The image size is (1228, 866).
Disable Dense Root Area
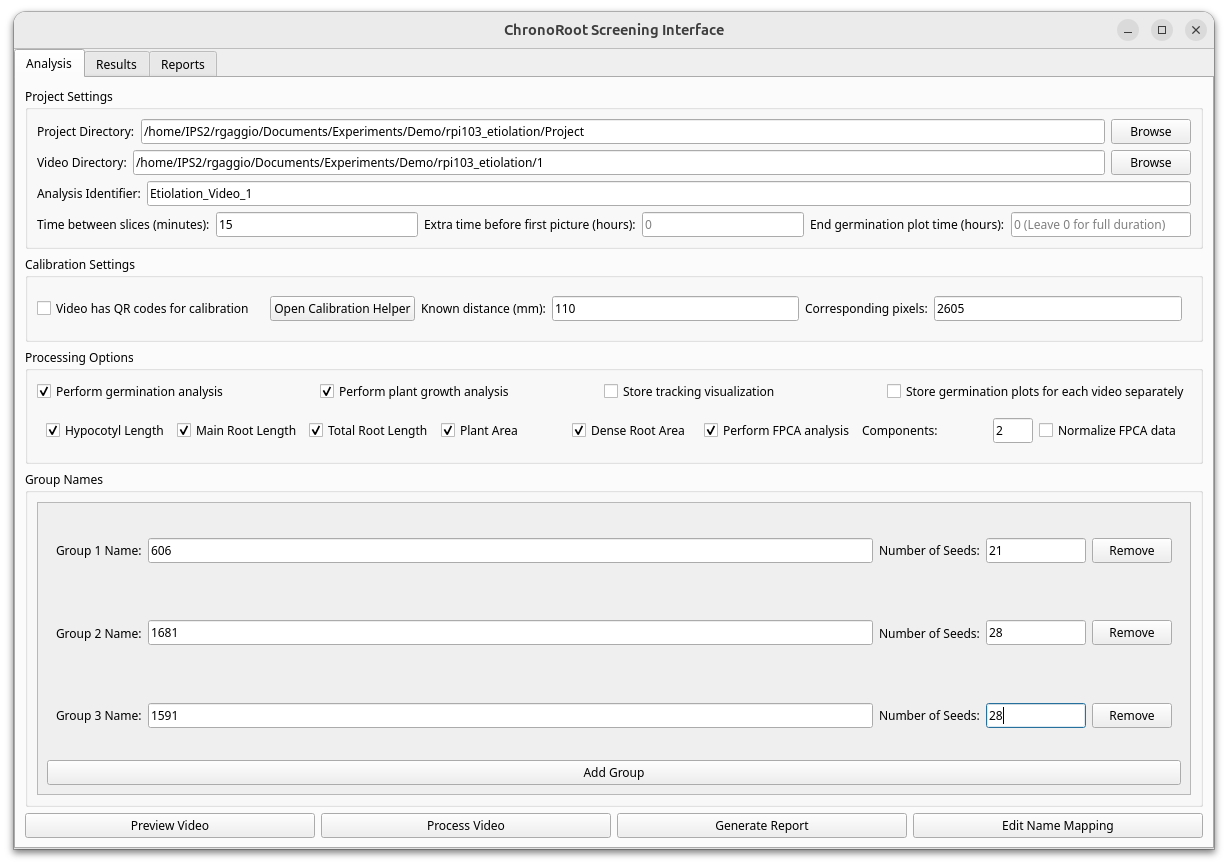[x=579, y=430]
